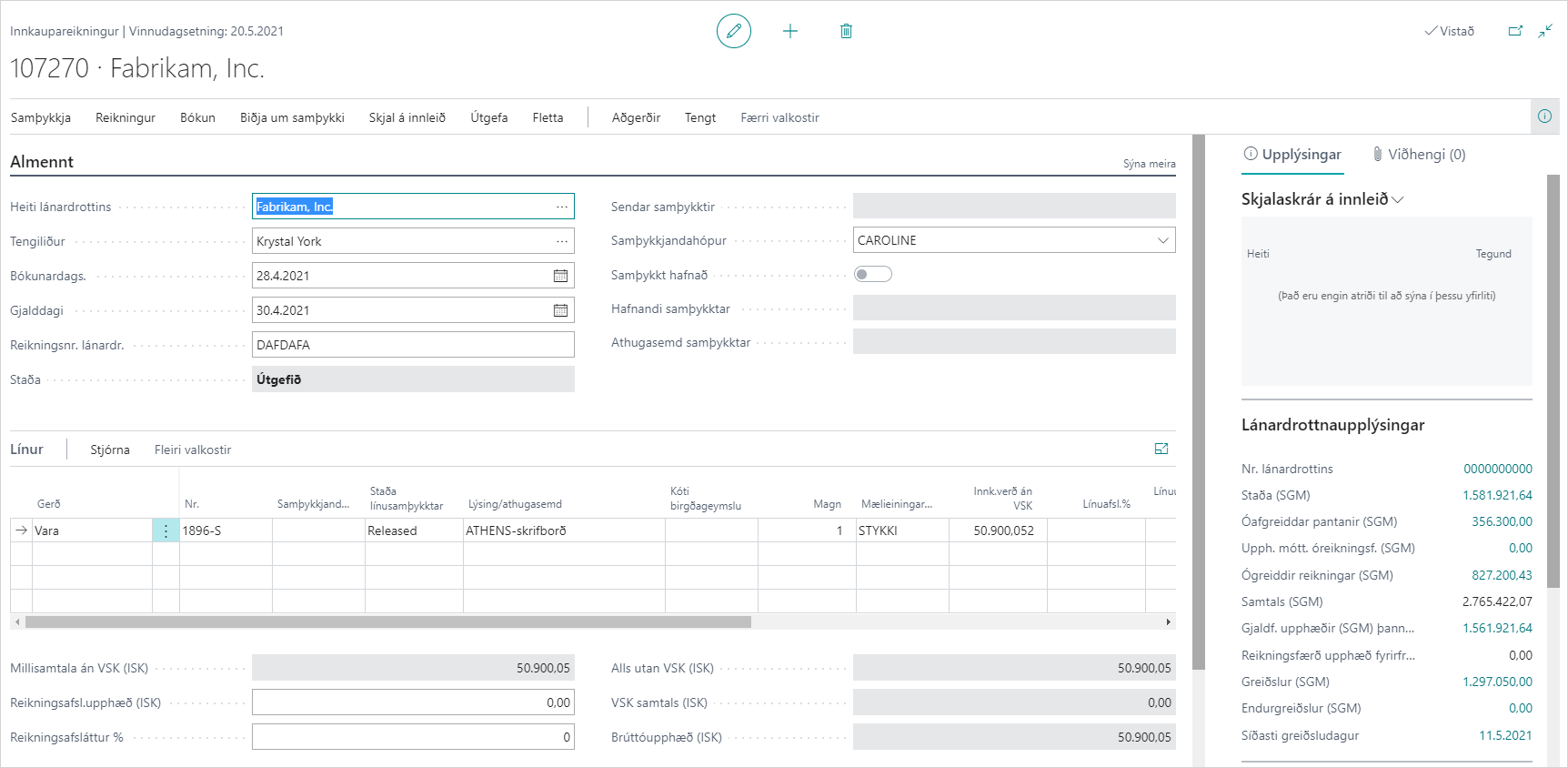
Task: Switch to the Viðhengi (0) tab
Action: pyautogui.click(x=1419, y=155)
